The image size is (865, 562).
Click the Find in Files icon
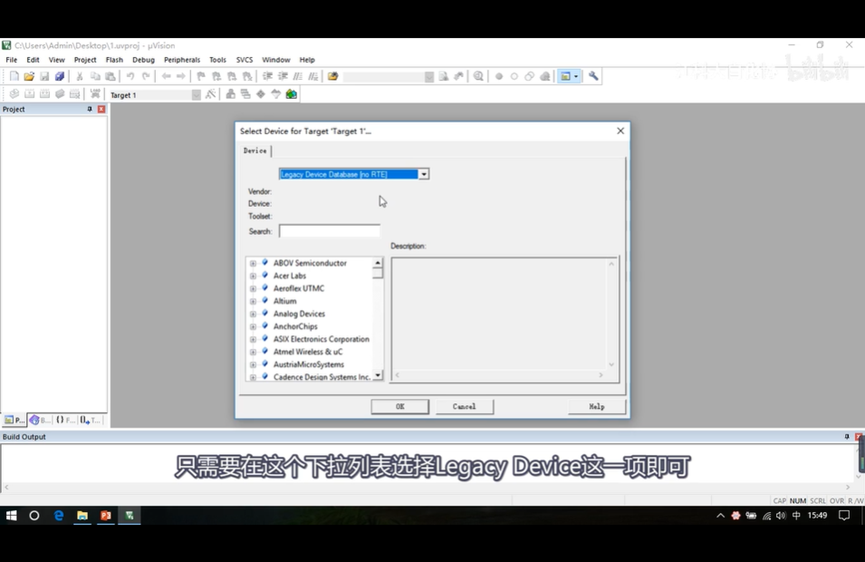point(333,76)
